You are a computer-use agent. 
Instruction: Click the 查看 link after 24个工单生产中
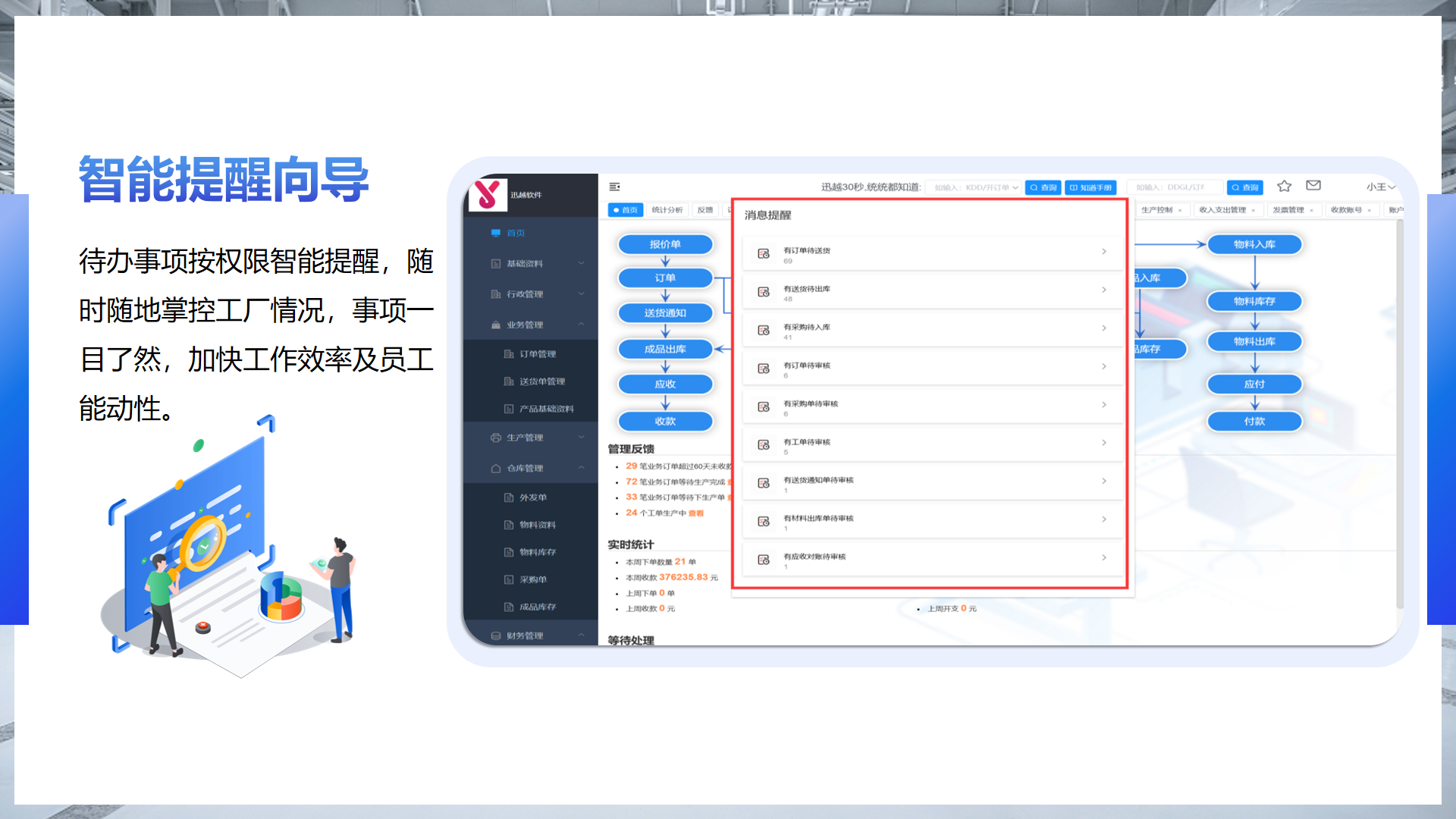[696, 513]
